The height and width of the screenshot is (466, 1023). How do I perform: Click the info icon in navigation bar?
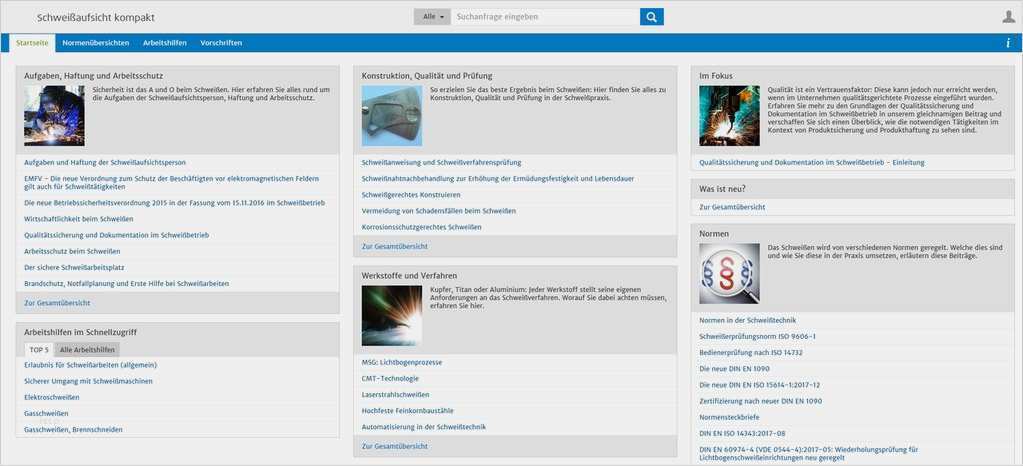(x=1007, y=43)
